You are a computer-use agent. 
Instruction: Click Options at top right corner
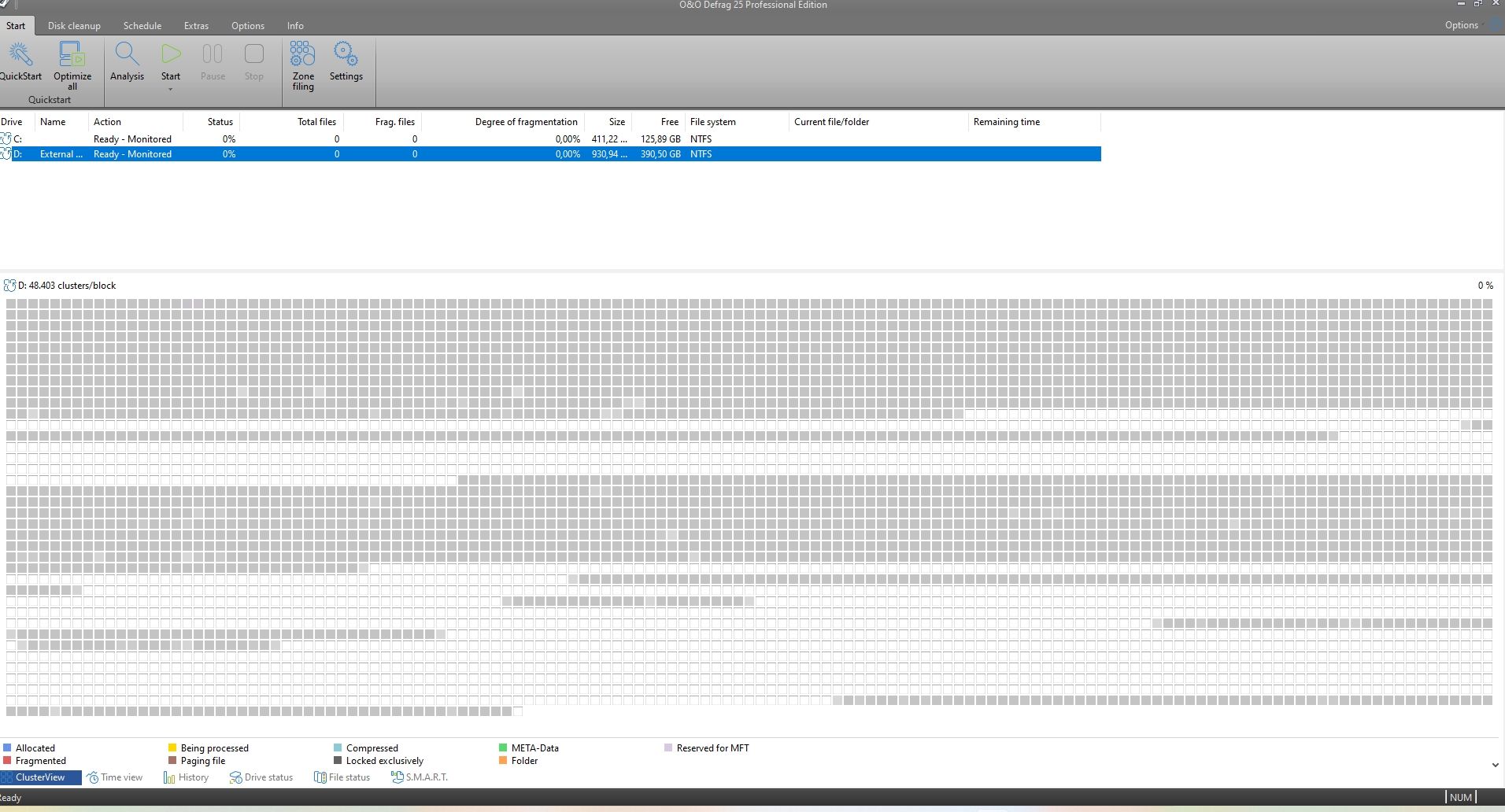[x=1461, y=25]
